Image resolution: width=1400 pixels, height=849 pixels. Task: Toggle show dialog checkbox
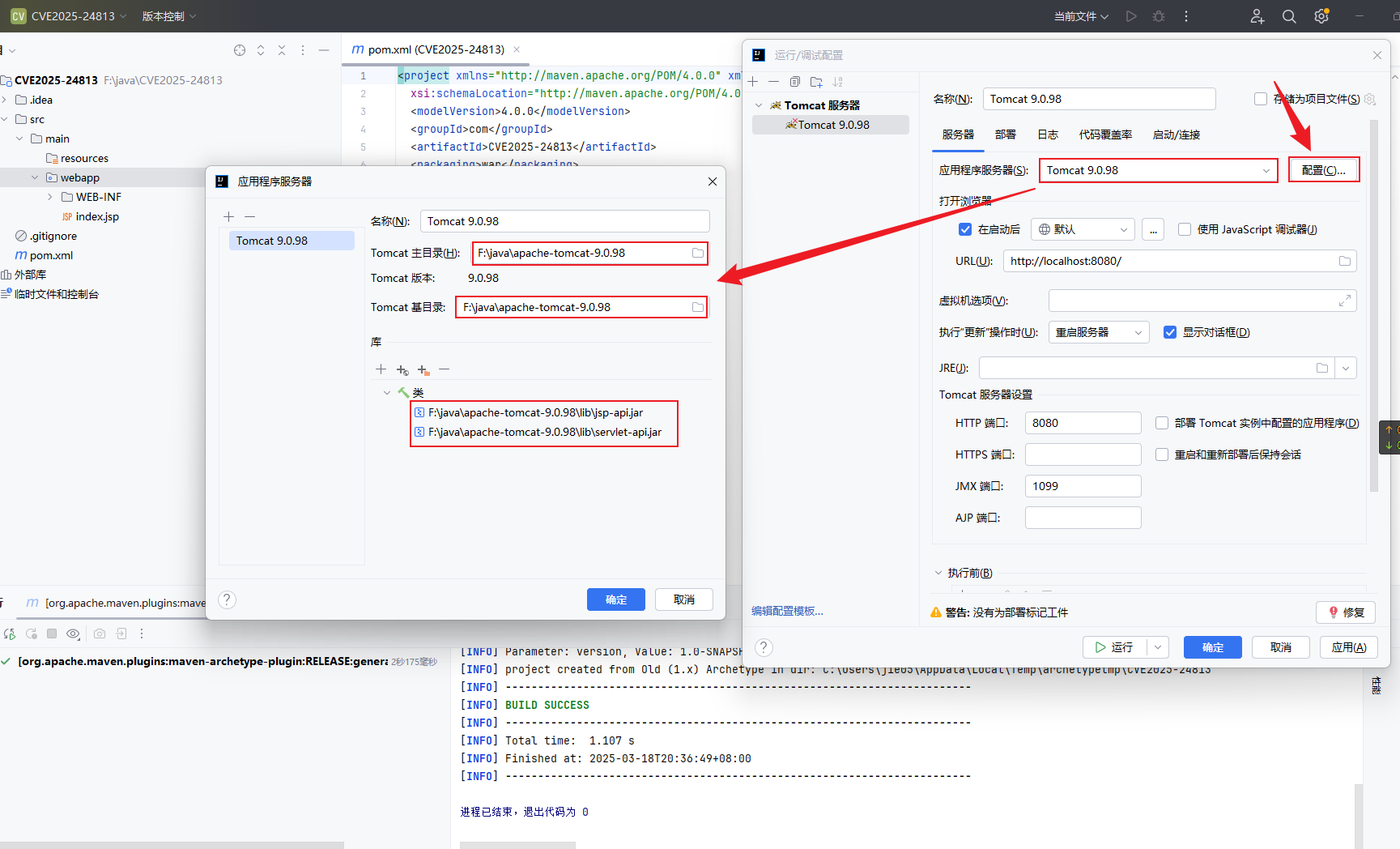pos(1170,332)
